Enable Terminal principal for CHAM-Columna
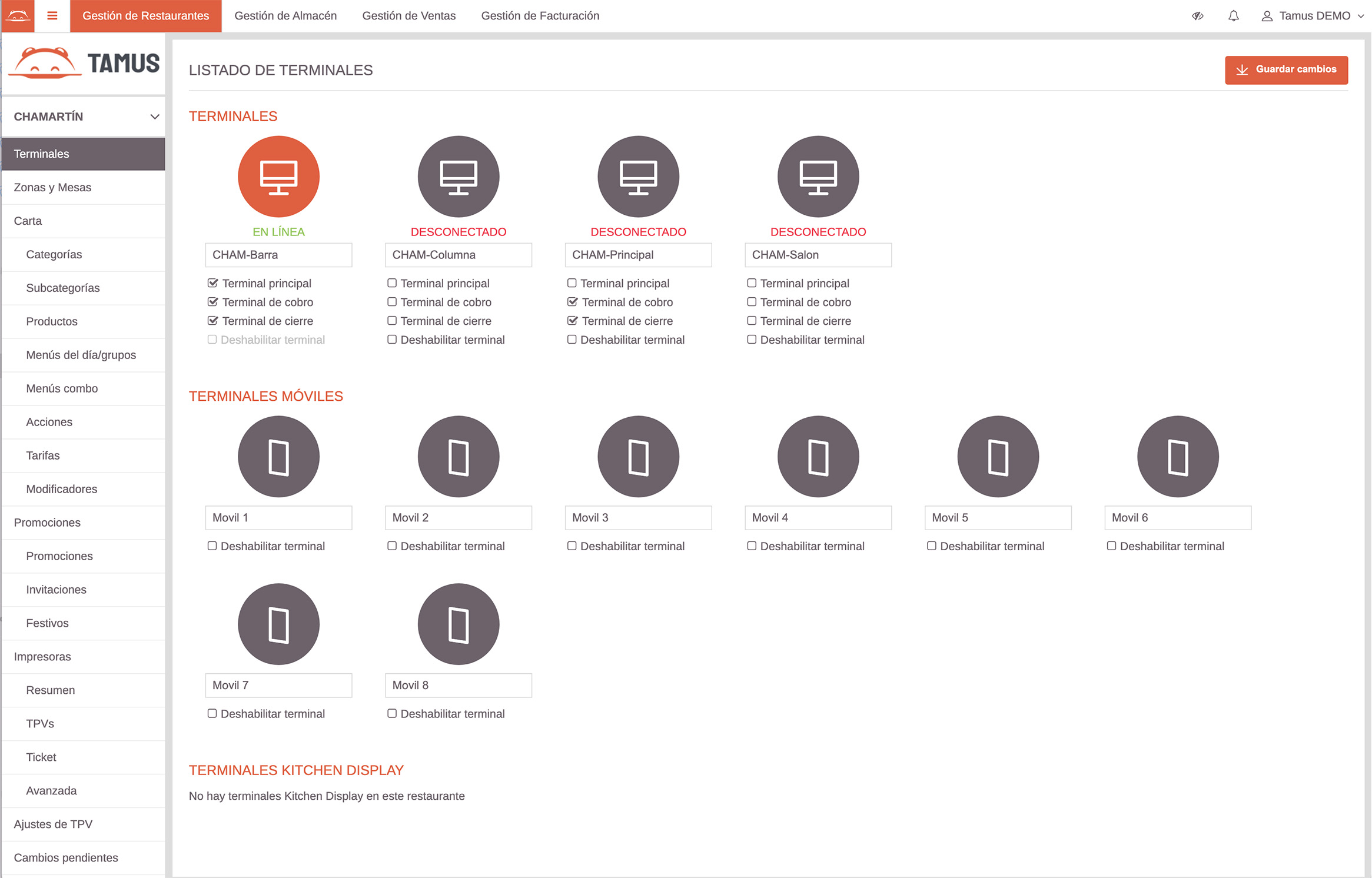Viewport: 1372px width, 878px height. point(392,283)
